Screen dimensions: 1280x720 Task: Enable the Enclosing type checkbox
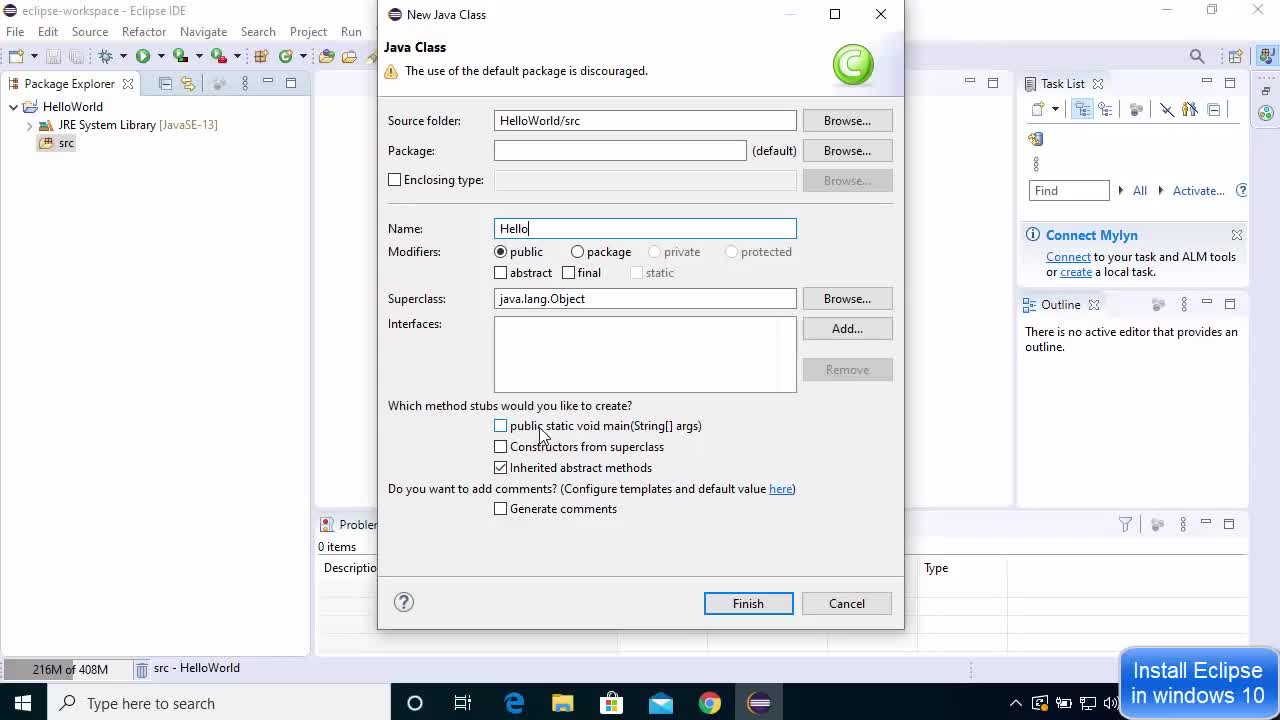[x=394, y=180]
